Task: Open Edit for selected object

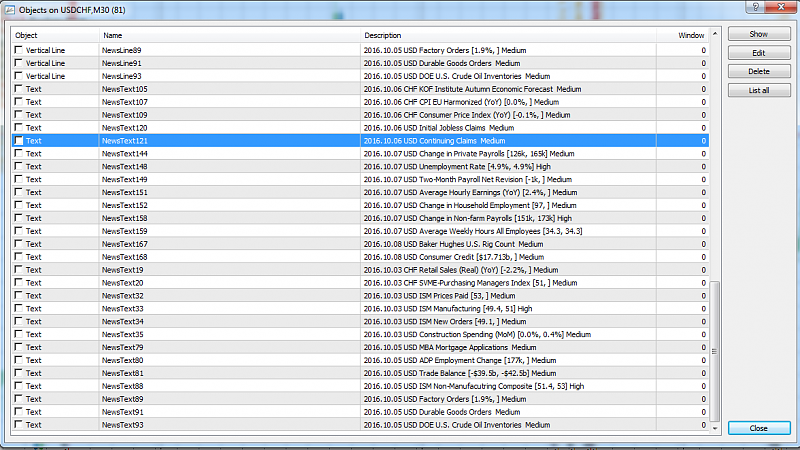Action: [758, 53]
